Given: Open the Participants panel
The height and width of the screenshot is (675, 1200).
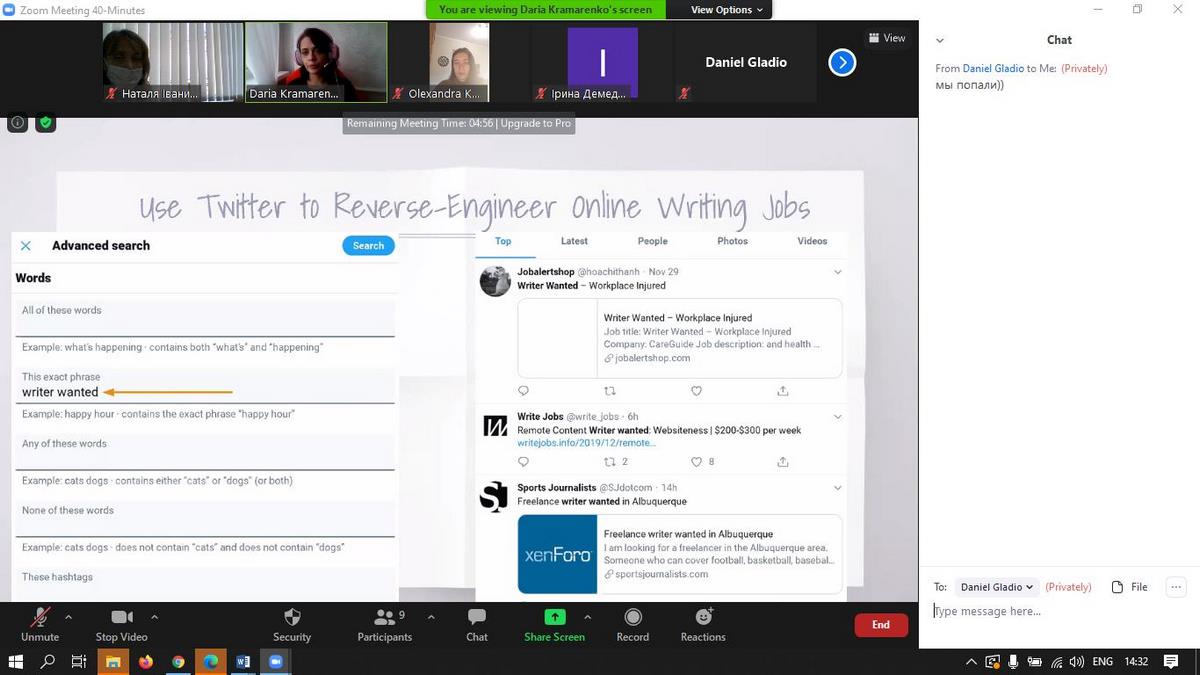Looking at the screenshot, I should coord(384,624).
